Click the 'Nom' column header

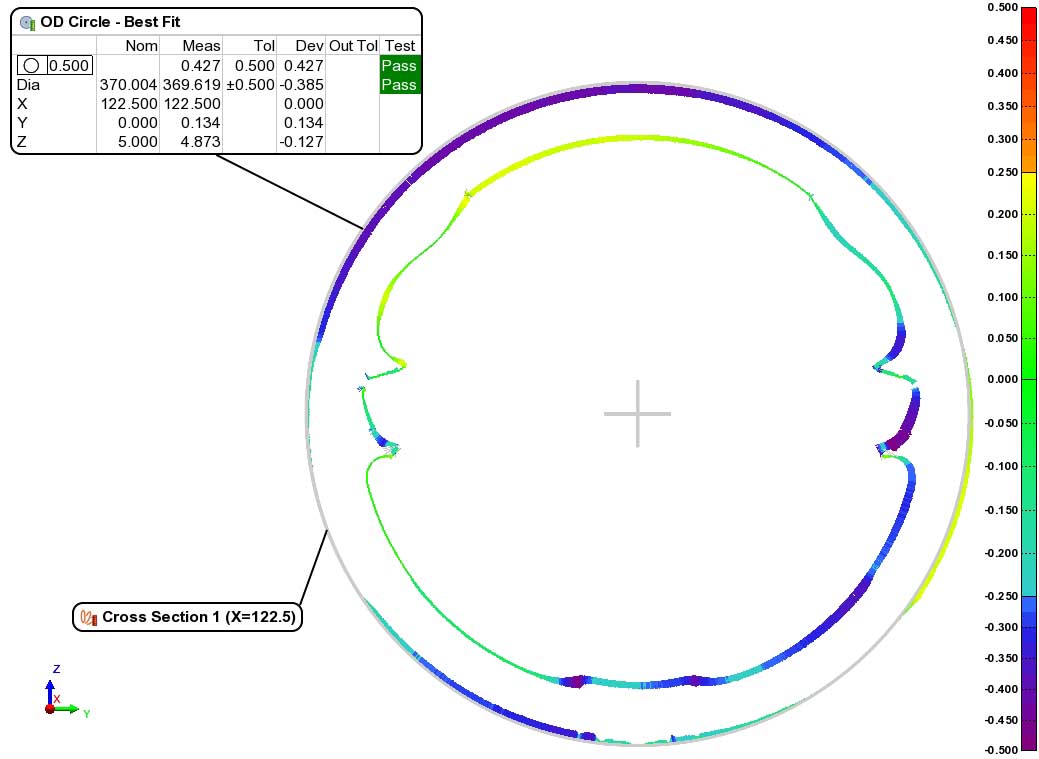142,46
